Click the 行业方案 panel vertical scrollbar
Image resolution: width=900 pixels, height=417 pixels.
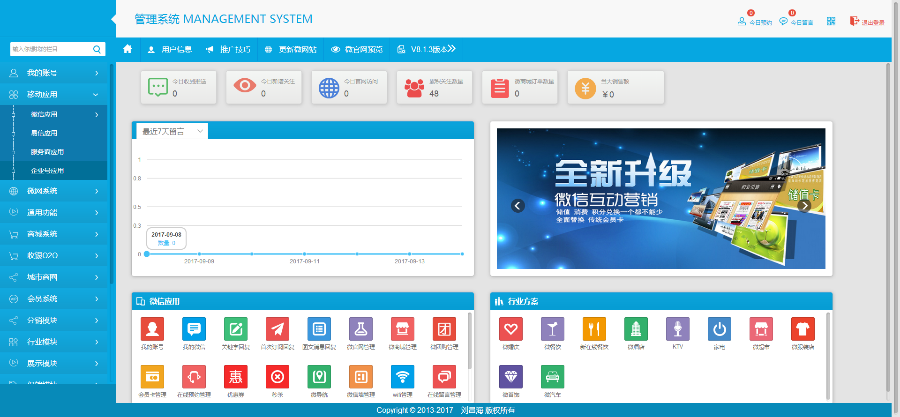(x=828, y=356)
